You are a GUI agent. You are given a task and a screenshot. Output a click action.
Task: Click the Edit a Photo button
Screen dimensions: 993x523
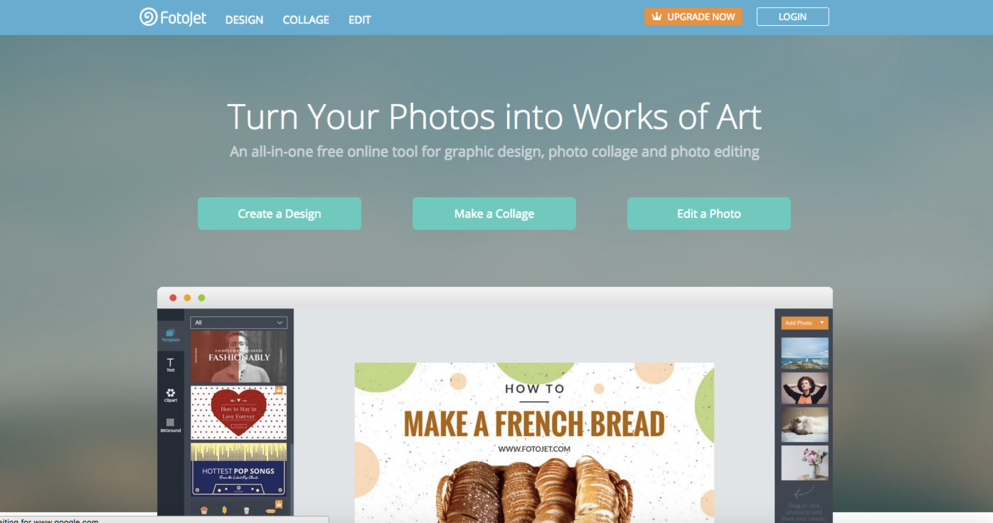[x=709, y=213]
